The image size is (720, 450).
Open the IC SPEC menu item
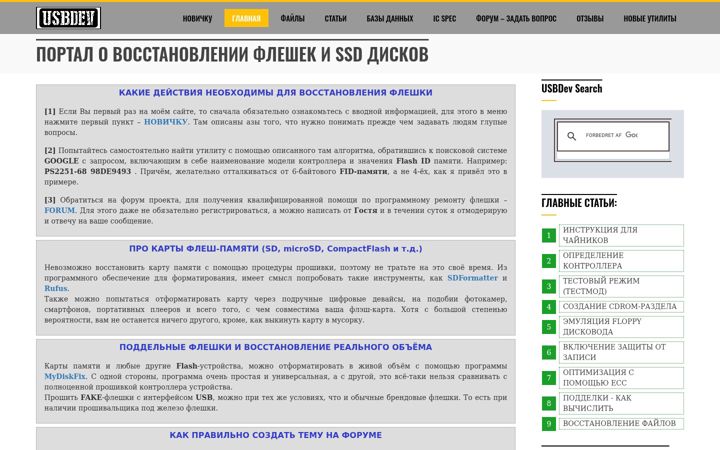[444, 18]
